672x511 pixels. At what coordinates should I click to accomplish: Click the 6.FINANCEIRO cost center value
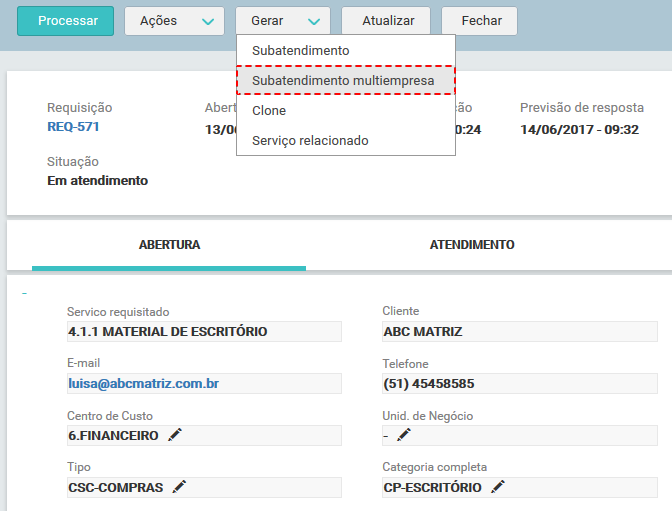pyautogui.click(x=114, y=436)
